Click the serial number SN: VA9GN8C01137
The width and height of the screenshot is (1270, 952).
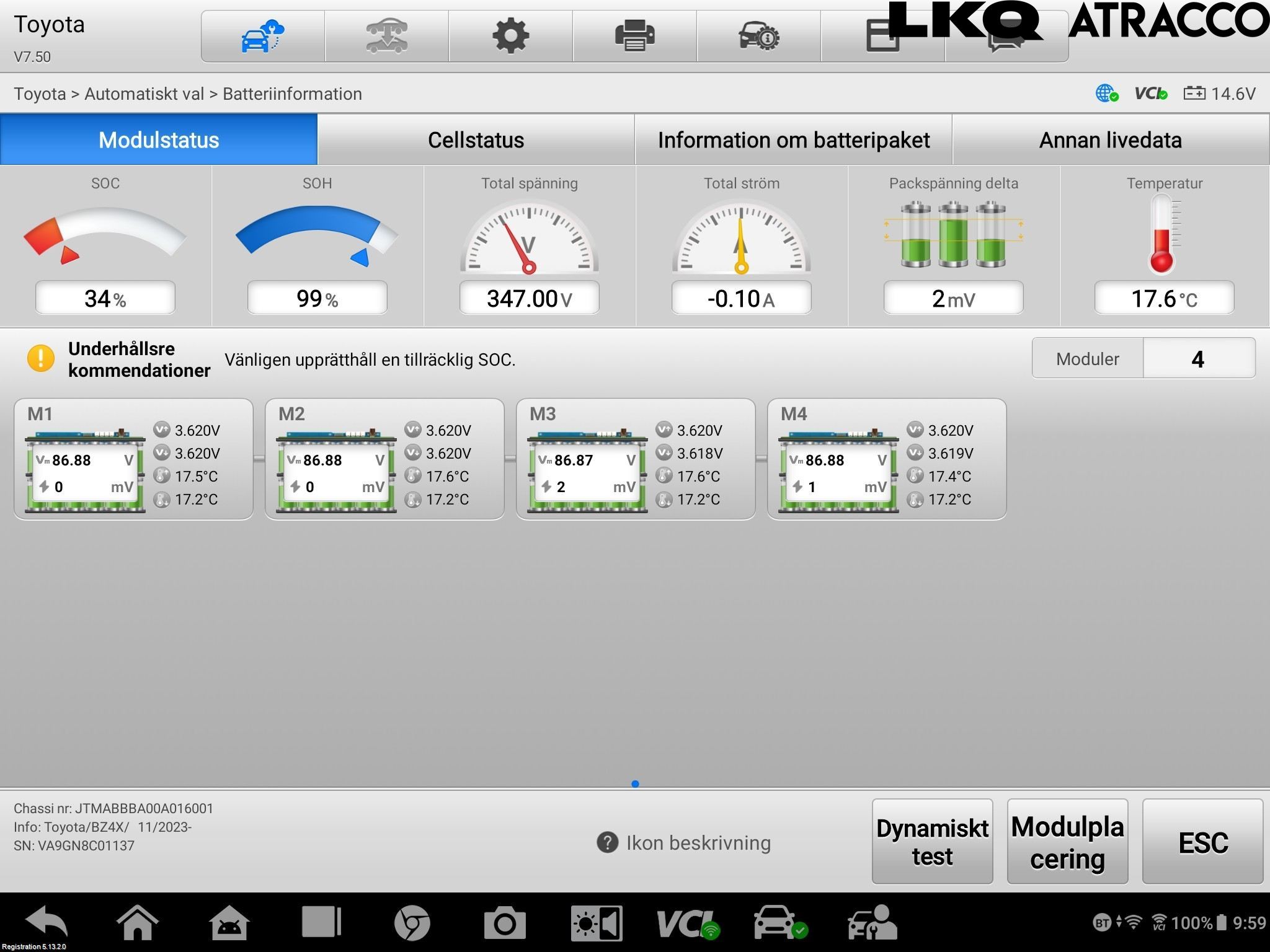74,845
